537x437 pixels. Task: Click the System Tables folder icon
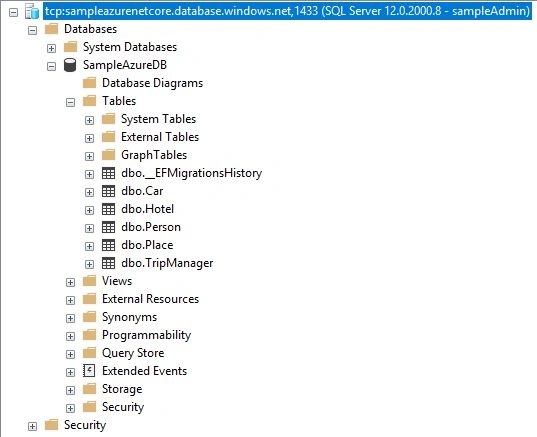click(x=109, y=119)
